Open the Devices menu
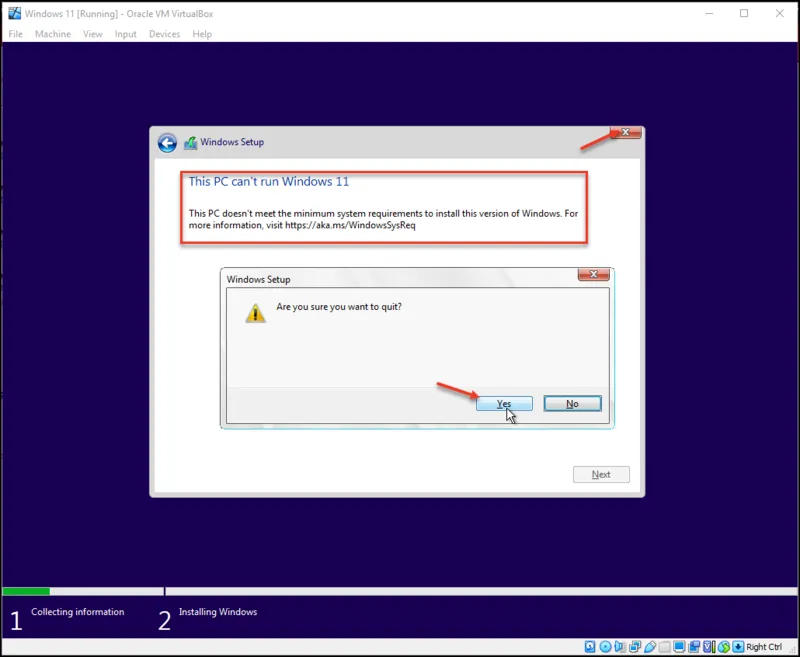This screenshot has height=657, width=800. 164,34
